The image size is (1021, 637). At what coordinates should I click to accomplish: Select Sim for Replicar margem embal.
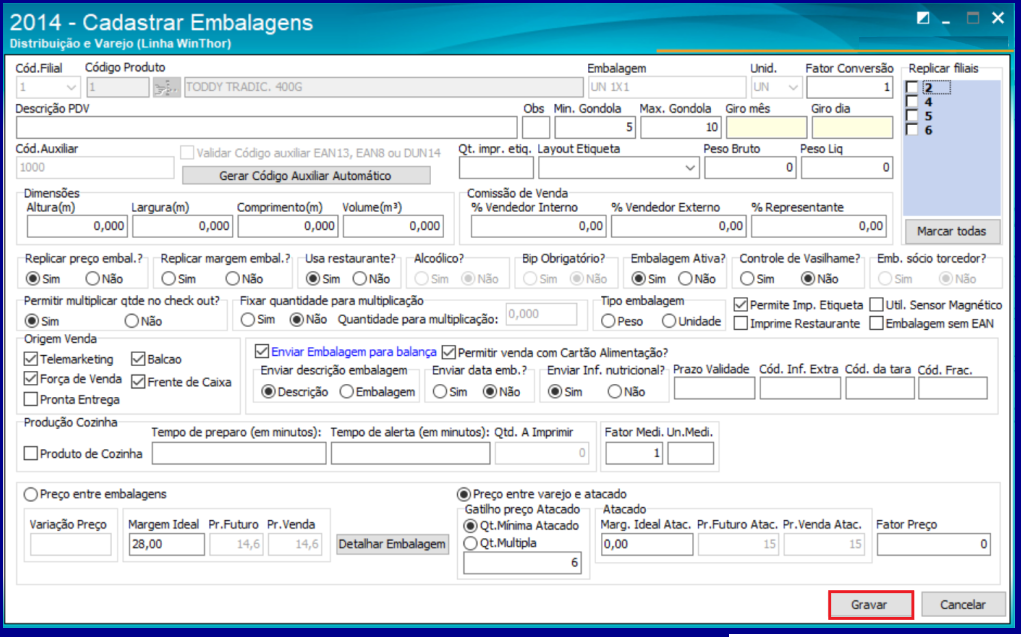tap(168, 279)
